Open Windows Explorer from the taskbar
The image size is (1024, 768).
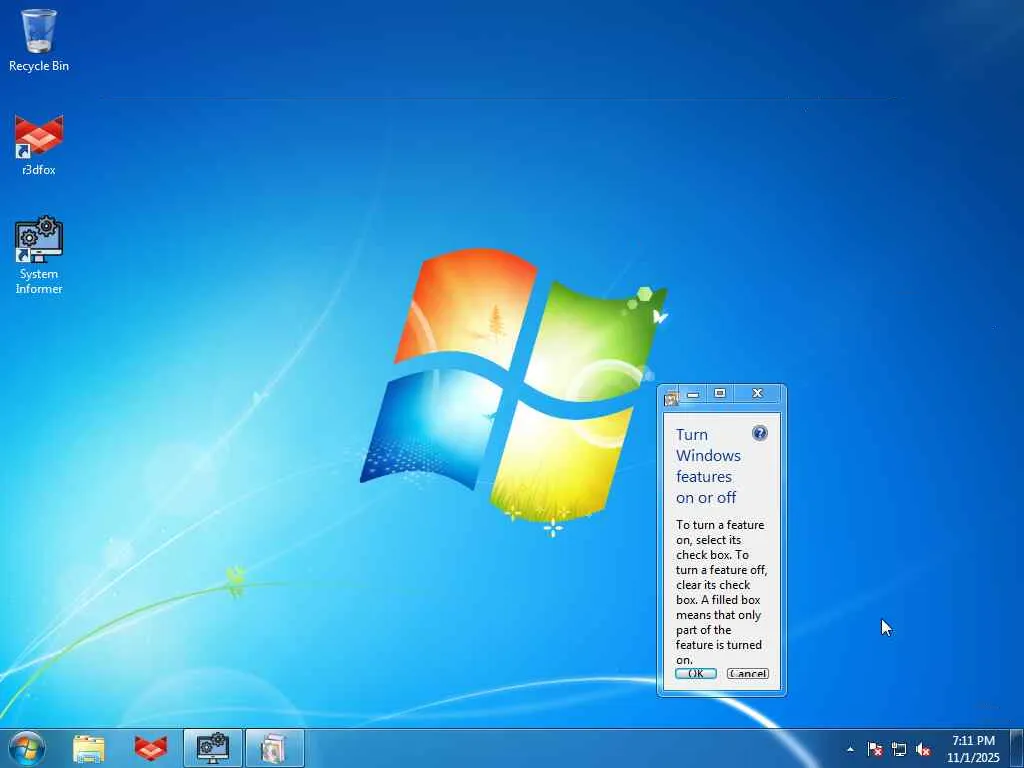89,748
